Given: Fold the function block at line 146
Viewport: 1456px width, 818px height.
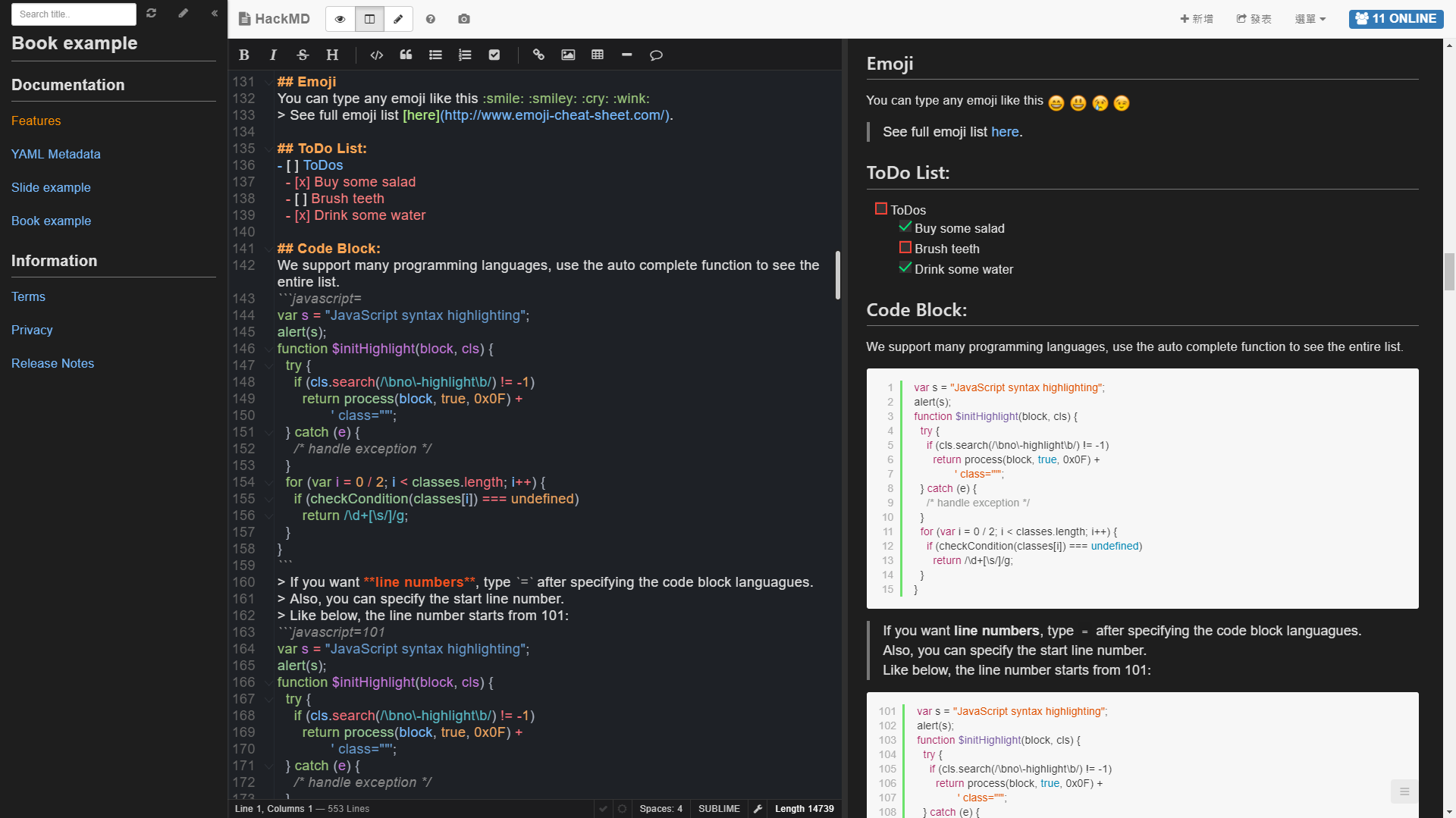Looking at the screenshot, I should tap(268, 349).
